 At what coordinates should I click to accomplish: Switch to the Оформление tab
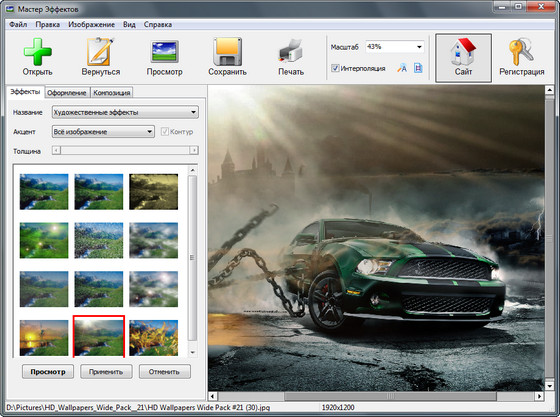67,93
